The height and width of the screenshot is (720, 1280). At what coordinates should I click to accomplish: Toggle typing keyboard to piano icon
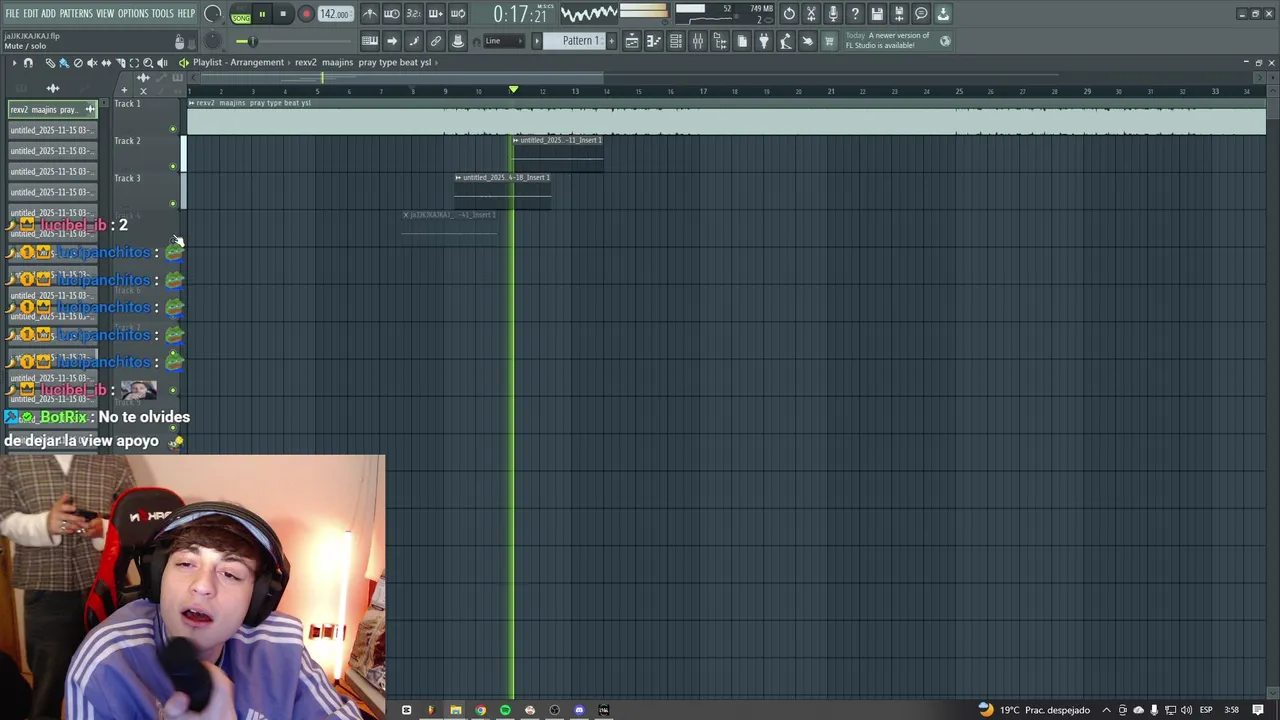coord(370,41)
